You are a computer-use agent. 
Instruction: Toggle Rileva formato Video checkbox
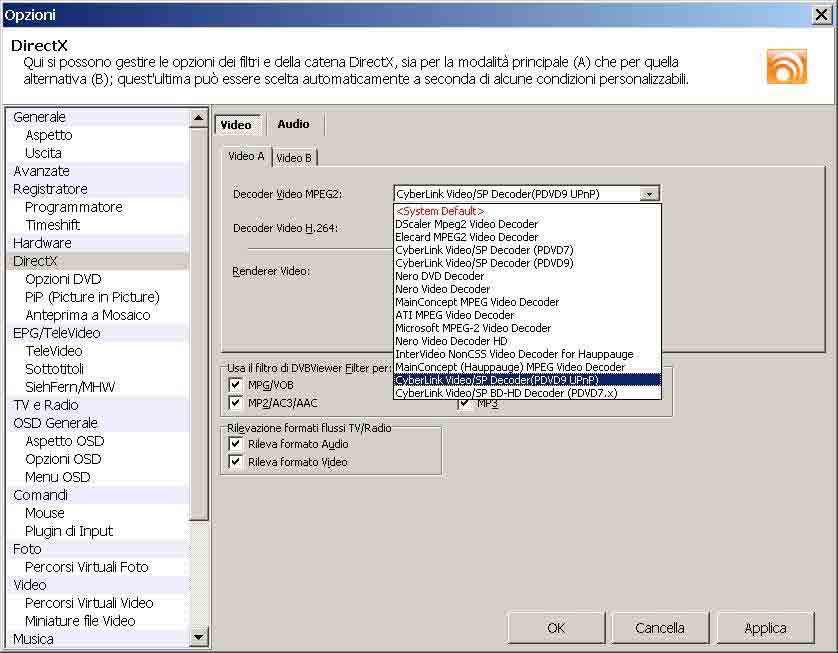click(x=236, y=462)
